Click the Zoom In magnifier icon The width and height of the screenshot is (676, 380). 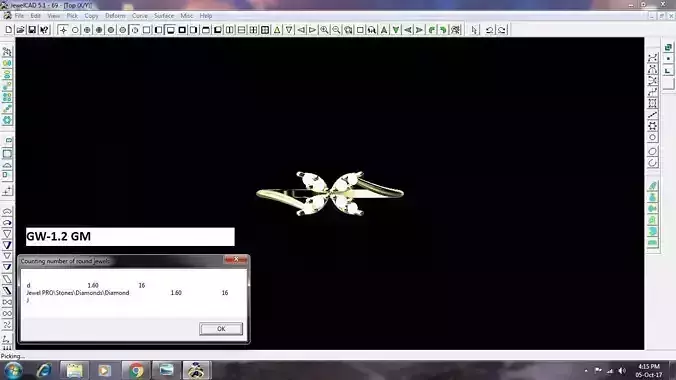[324, 30]
